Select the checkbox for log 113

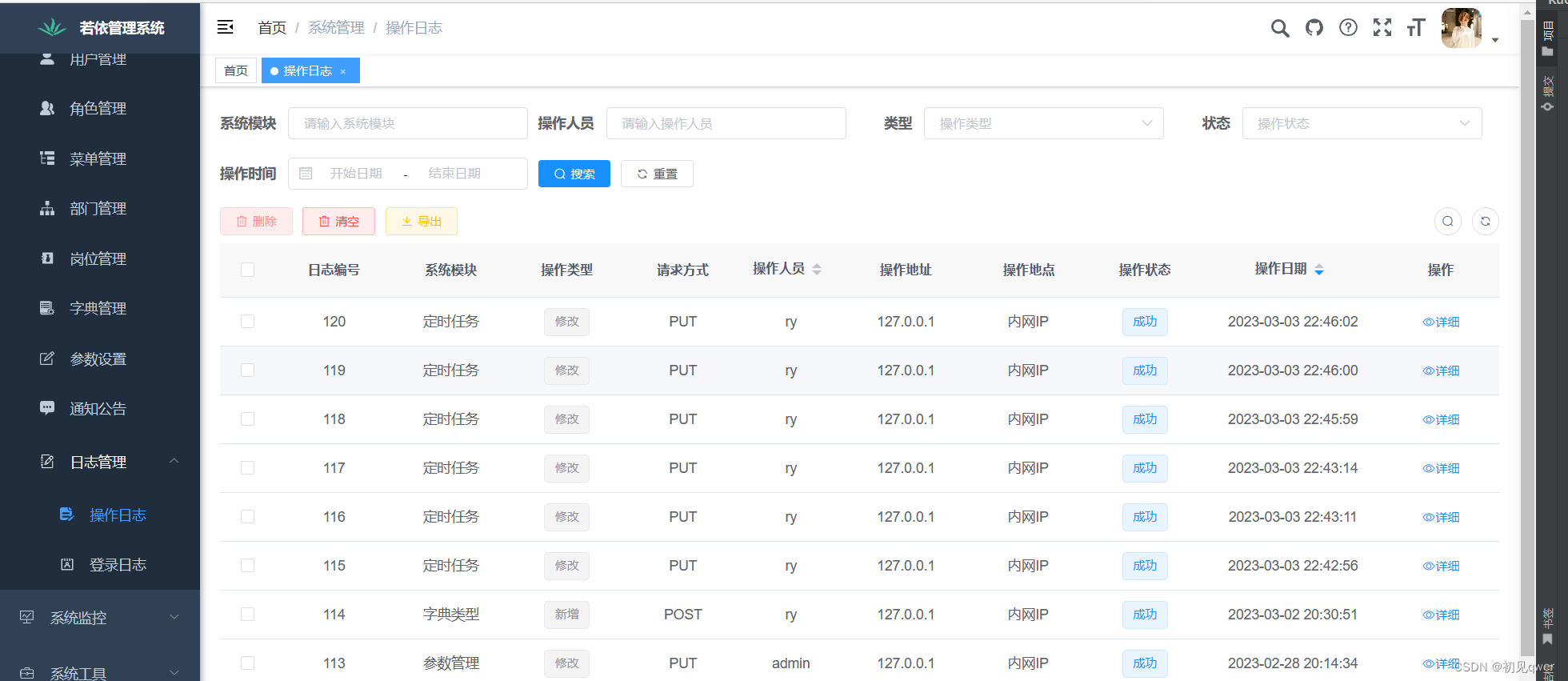[x=248, y=663]
